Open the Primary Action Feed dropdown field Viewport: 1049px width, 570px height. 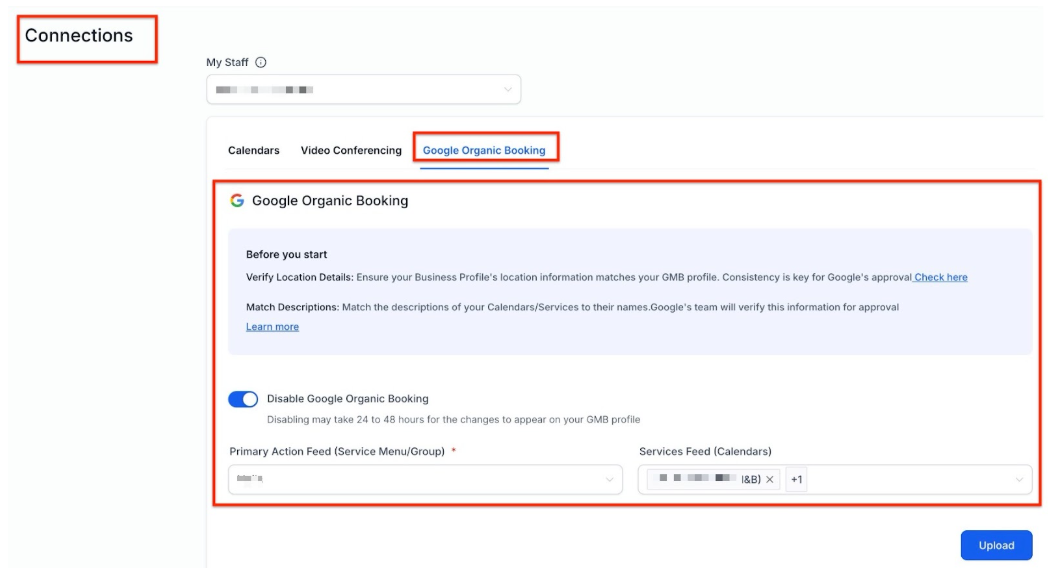click(420, 480)
